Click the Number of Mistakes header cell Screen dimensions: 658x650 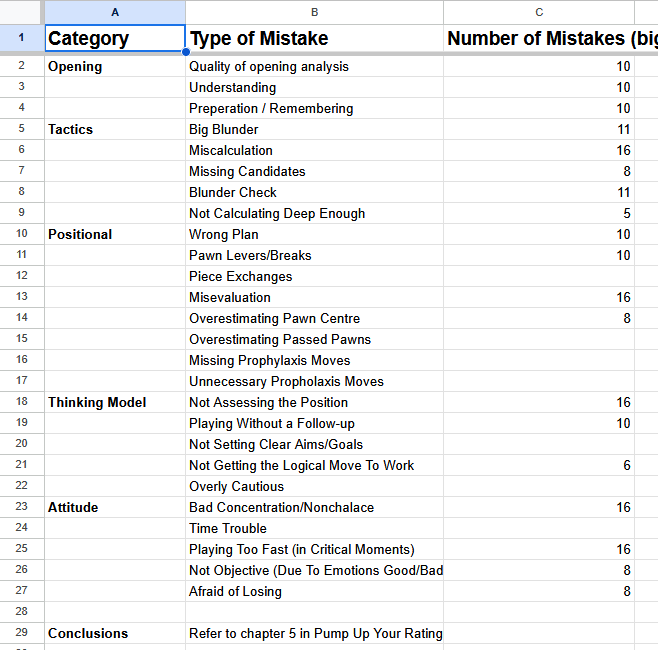coord(551,38)
